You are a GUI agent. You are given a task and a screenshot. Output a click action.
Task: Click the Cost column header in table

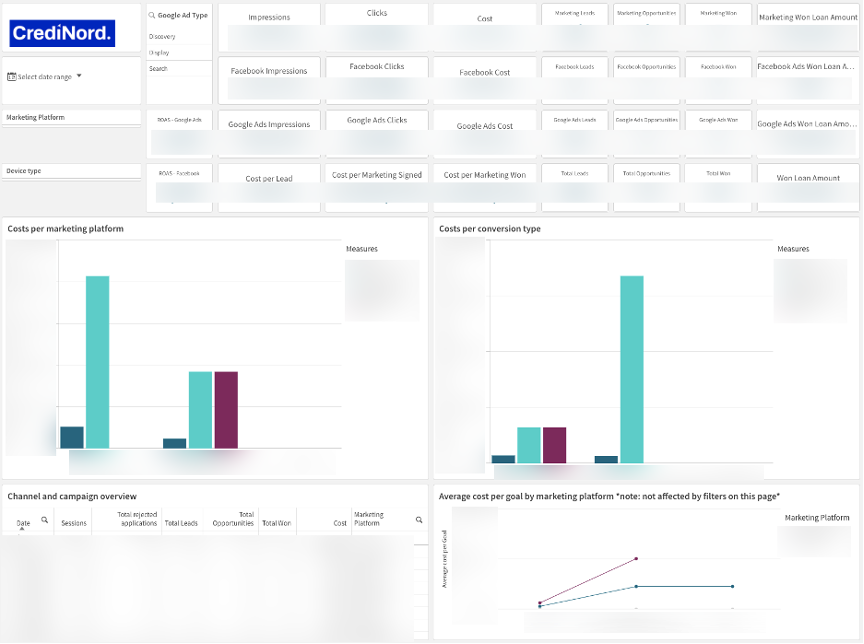click(x=340, y=523)
